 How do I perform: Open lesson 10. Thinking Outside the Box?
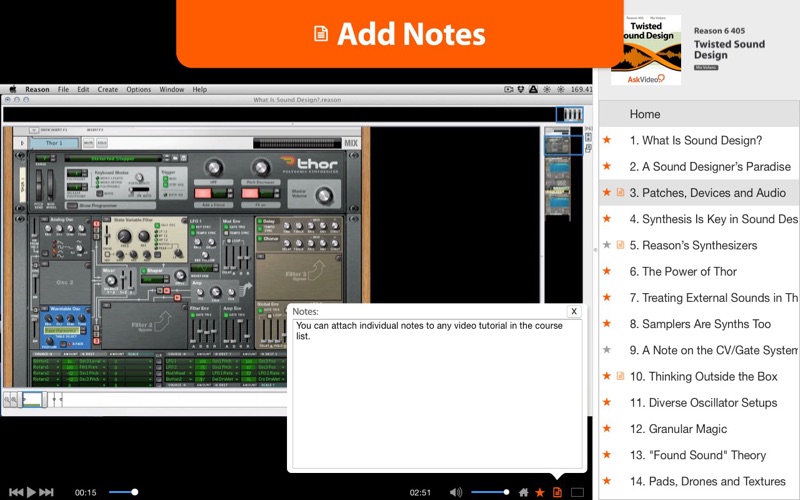pos(699,377)
